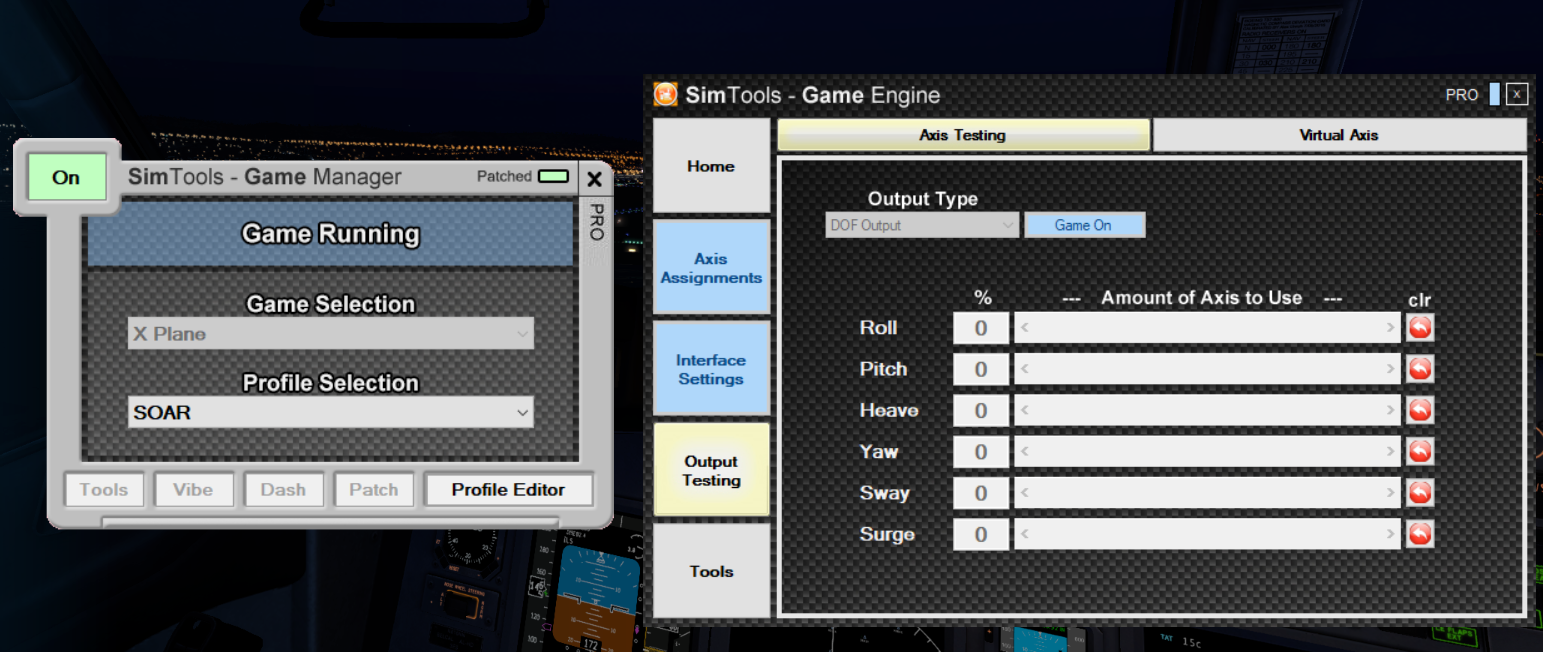Click the Sway percent value field
Screen dimensions: 1543x652
(981, 493)
